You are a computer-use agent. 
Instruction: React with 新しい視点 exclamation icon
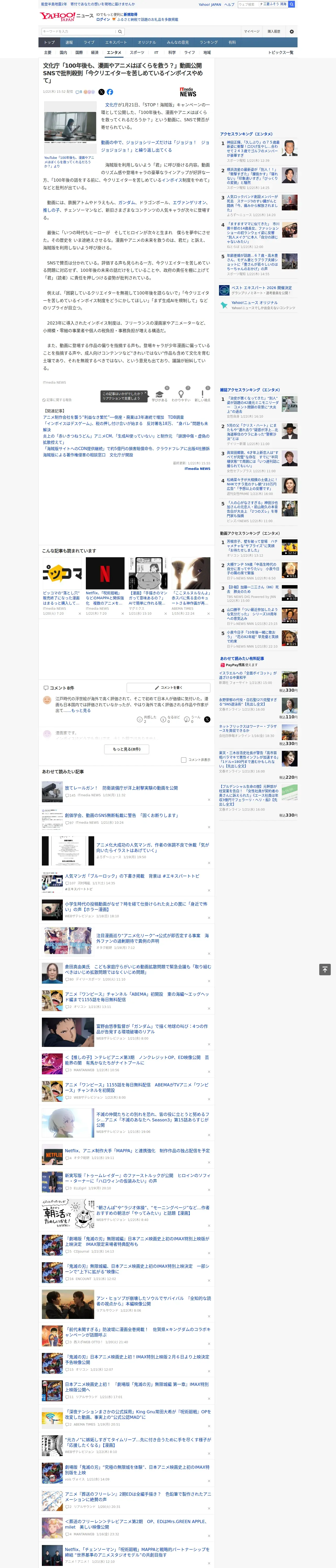203,394
